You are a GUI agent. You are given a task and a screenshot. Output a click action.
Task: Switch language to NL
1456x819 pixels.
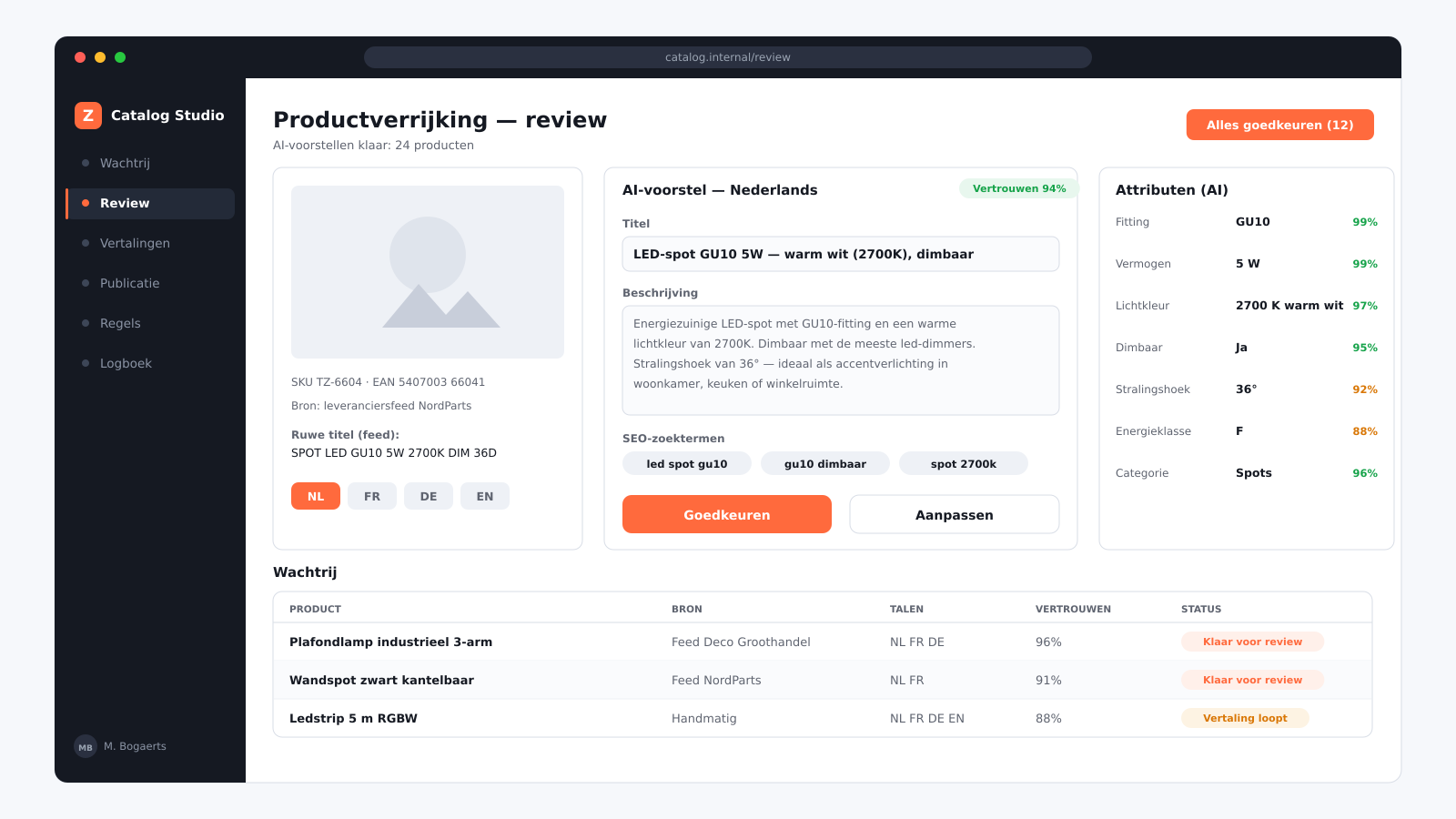coord(316,496)
